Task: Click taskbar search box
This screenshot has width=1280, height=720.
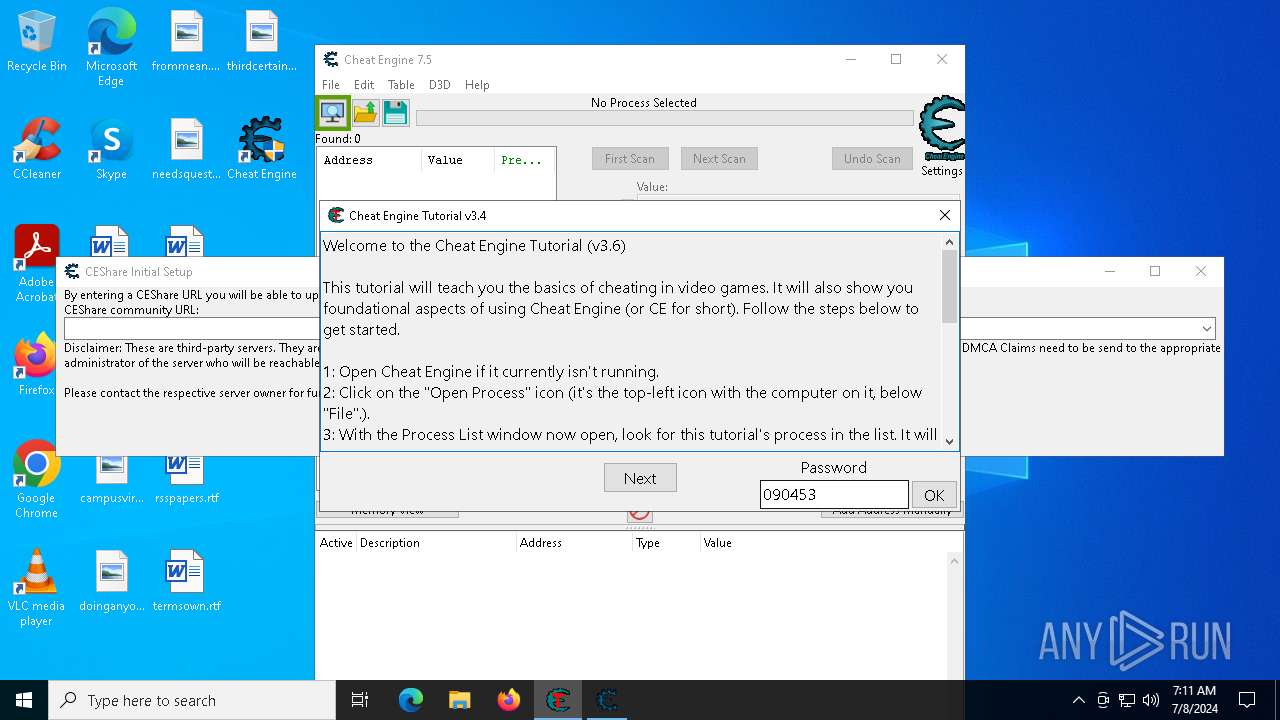Action: point(192,700)
